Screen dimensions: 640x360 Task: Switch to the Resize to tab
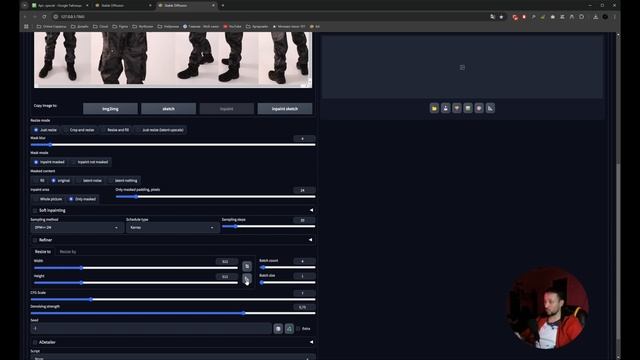point(43,252)
